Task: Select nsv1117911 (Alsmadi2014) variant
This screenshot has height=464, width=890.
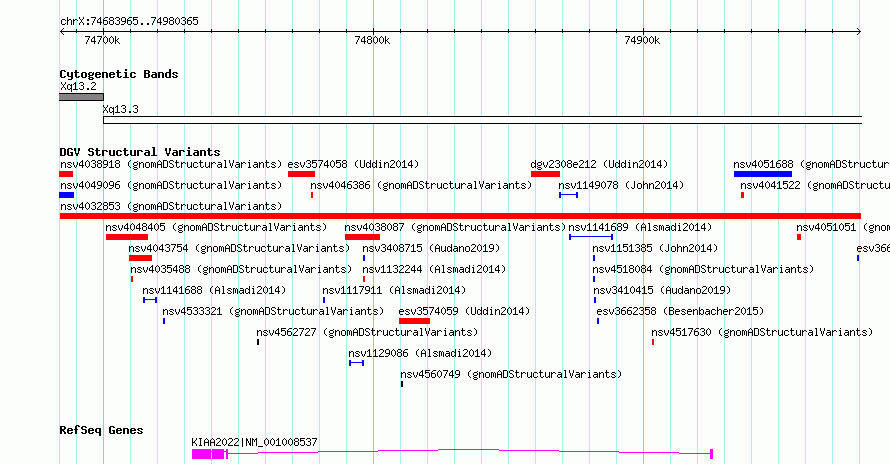Action: pyautogui.click(x=394, y=291)
